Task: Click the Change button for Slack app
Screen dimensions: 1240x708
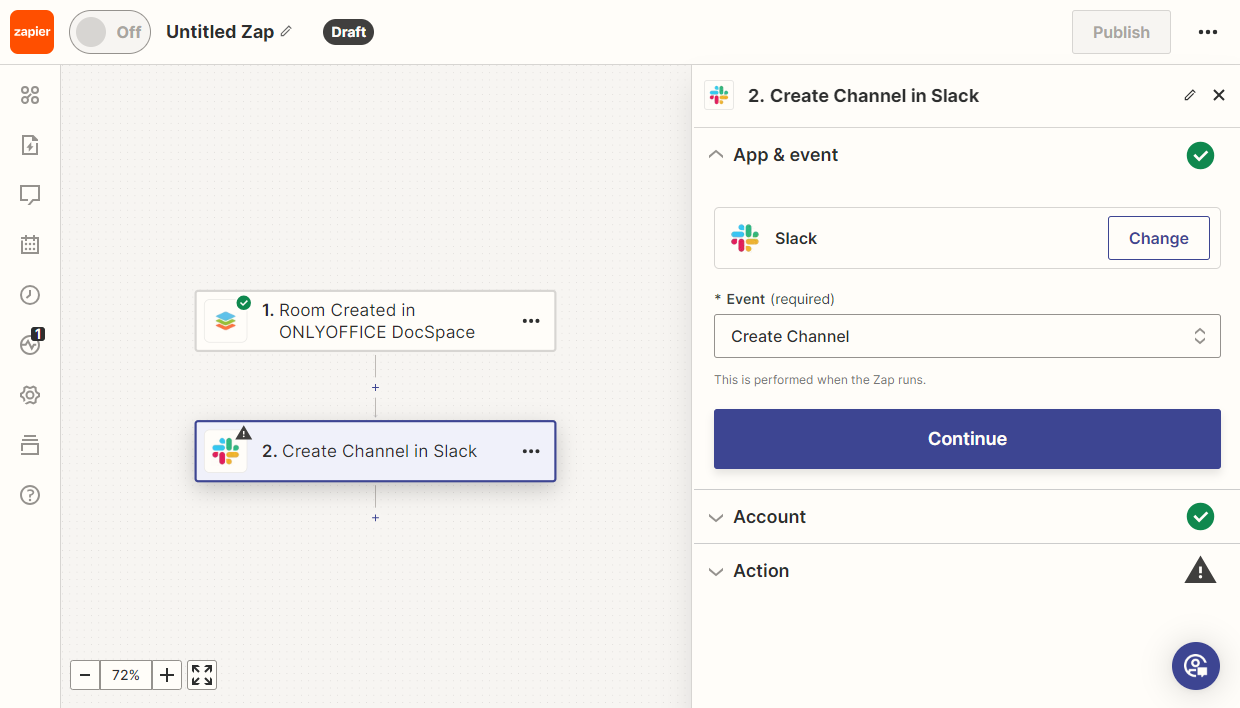Action: click(1158, 238)
